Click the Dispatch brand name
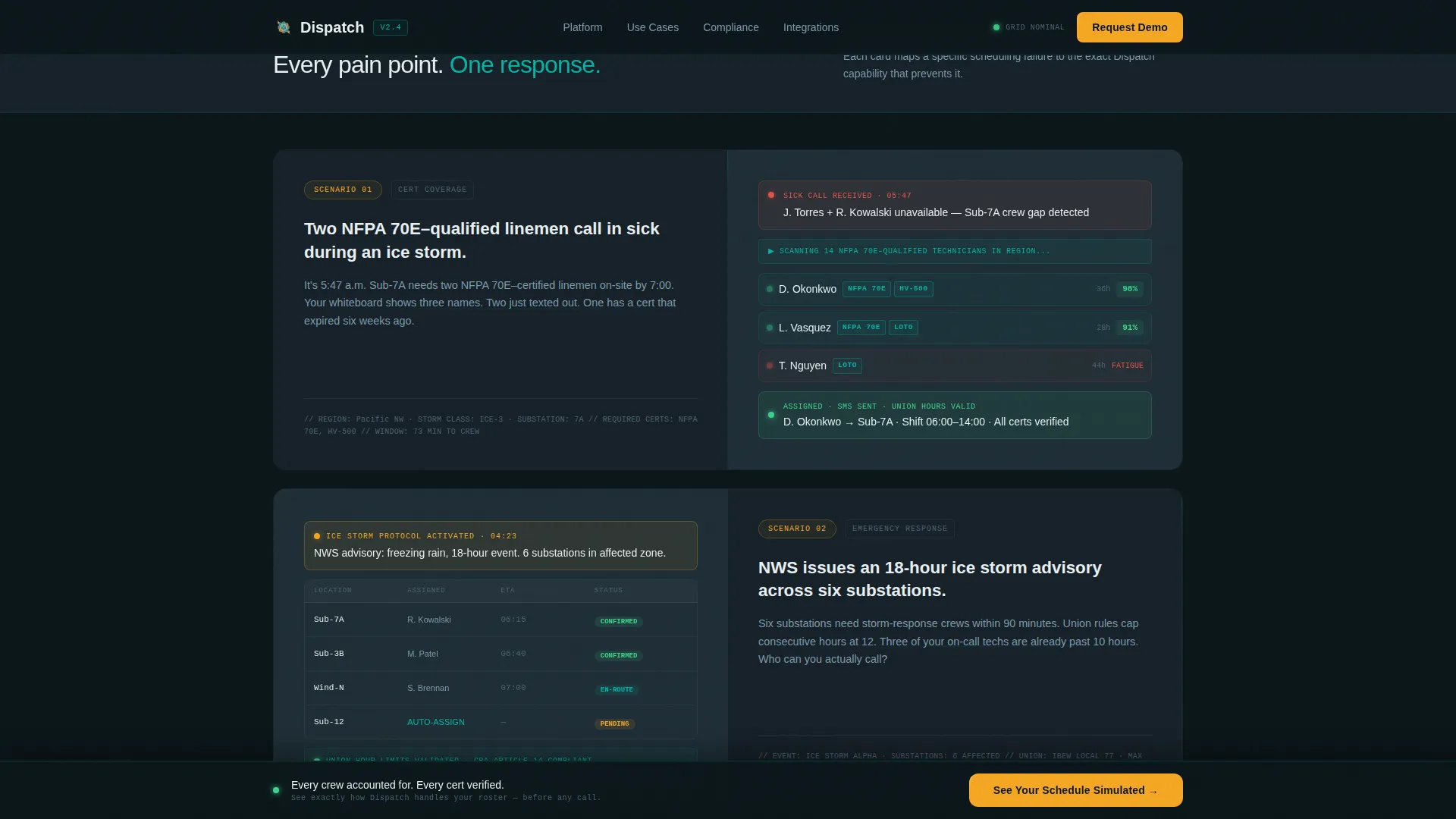The height and width of the screenshot is (819, 1456). 332,27
